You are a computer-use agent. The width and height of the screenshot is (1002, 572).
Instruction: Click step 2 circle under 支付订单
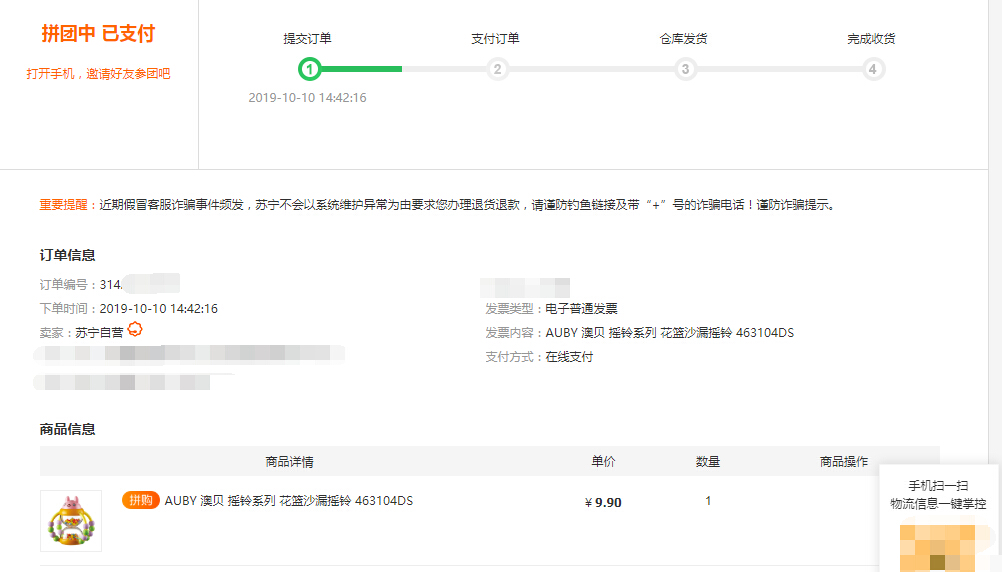click(497, 69)
